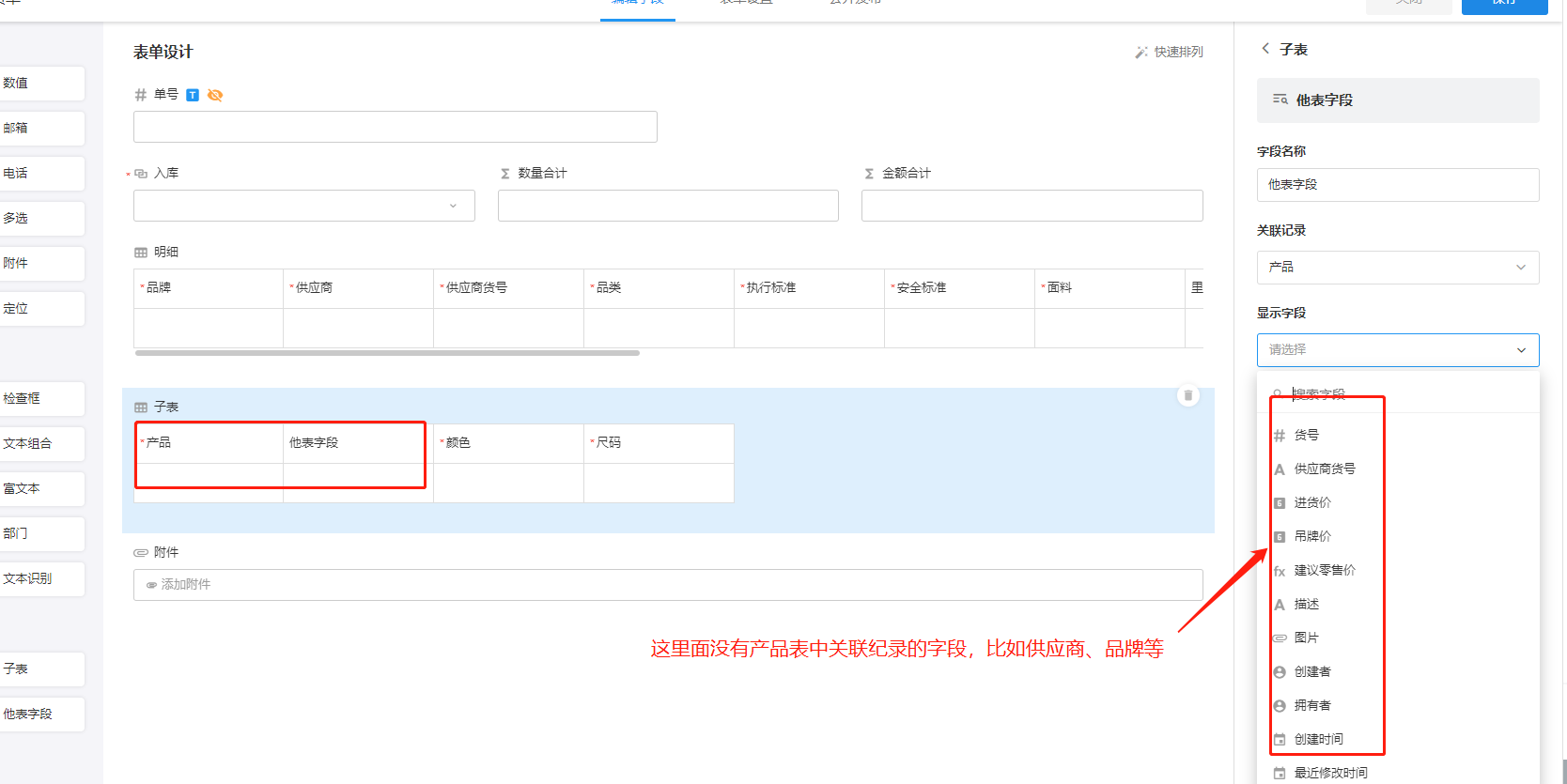Click the 搜索字段 search box
The image size is (1567, 784).
[x=1400, y=394]
